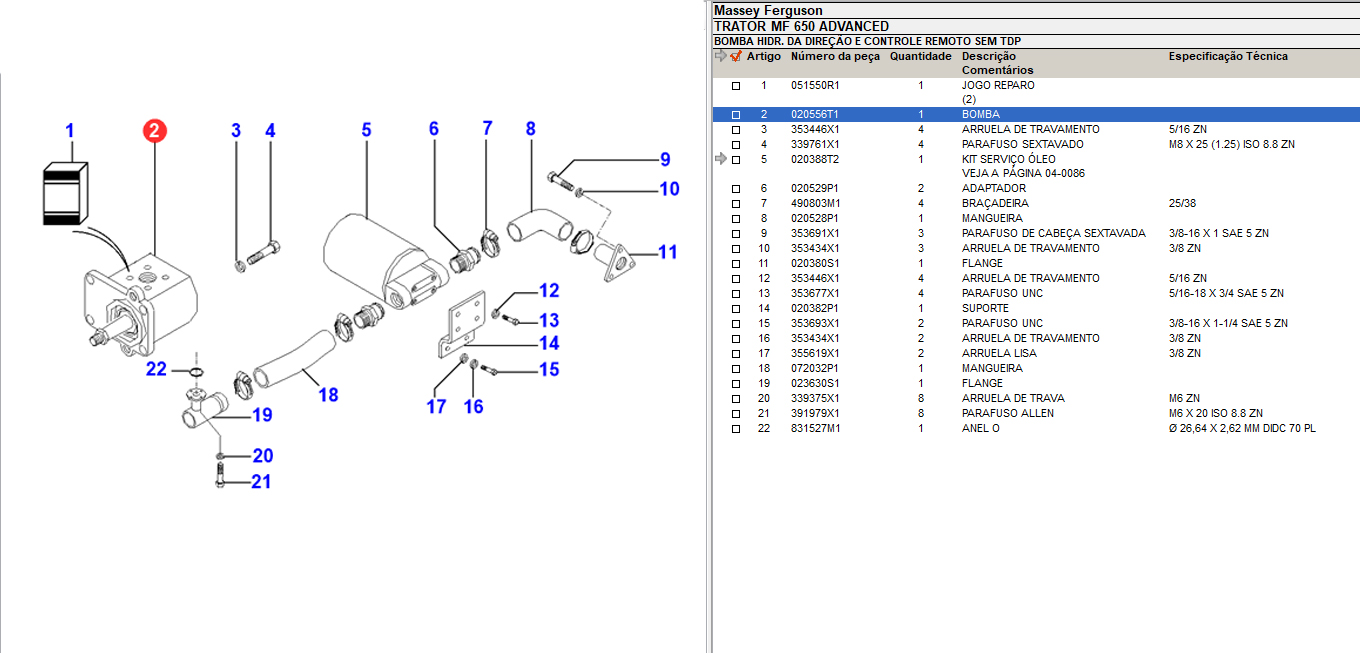Click callout number 18 for the hose

click(x=328, y=395)
